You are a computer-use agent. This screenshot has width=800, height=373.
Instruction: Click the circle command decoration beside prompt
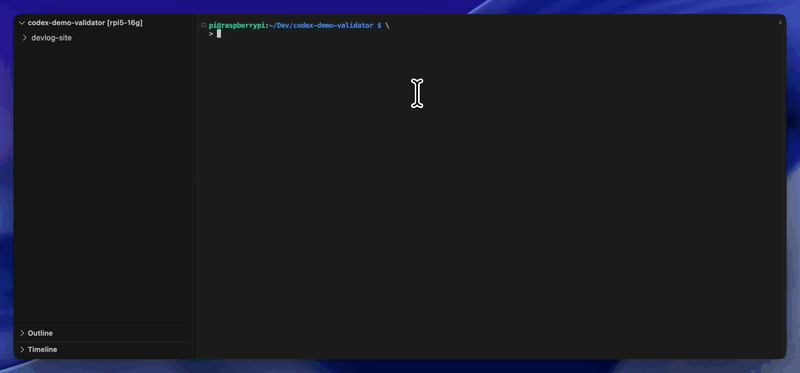click(x=204, y=25)
